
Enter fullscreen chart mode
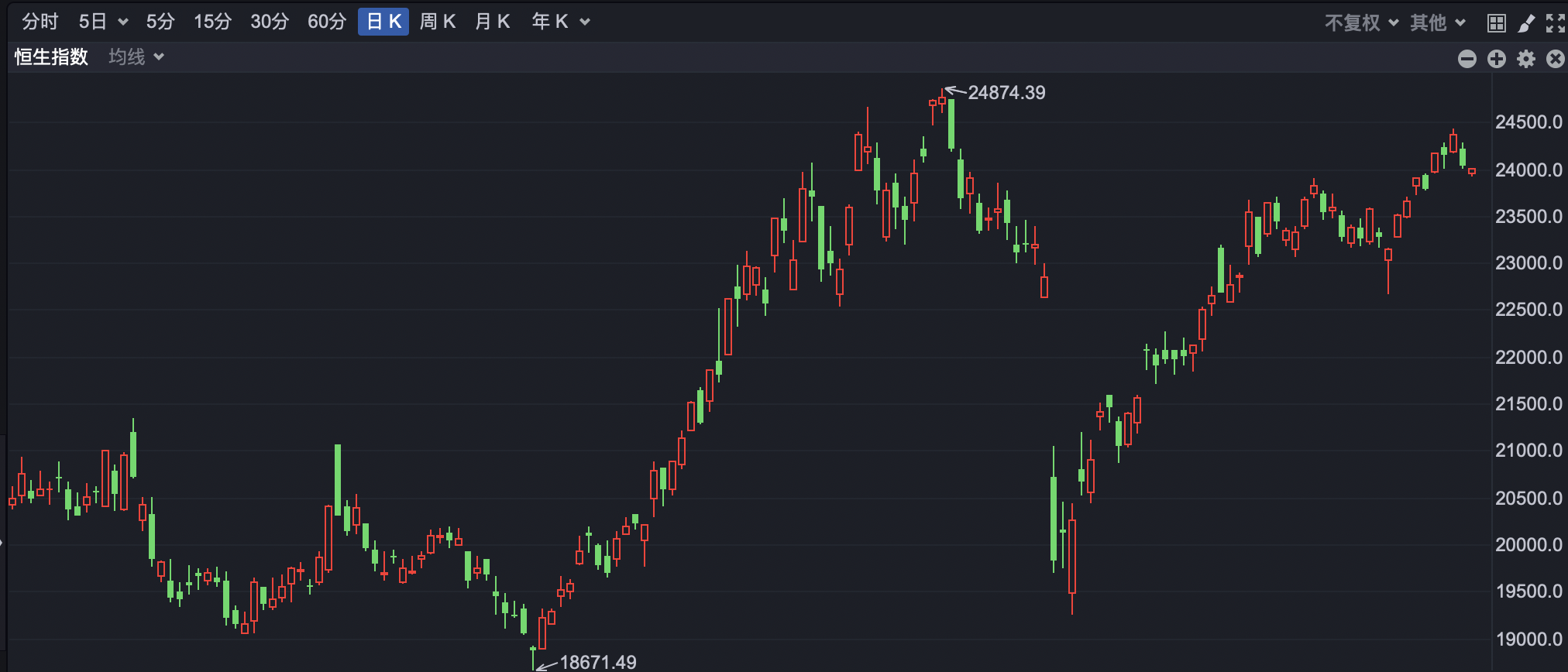click(x=1555, y=23)
